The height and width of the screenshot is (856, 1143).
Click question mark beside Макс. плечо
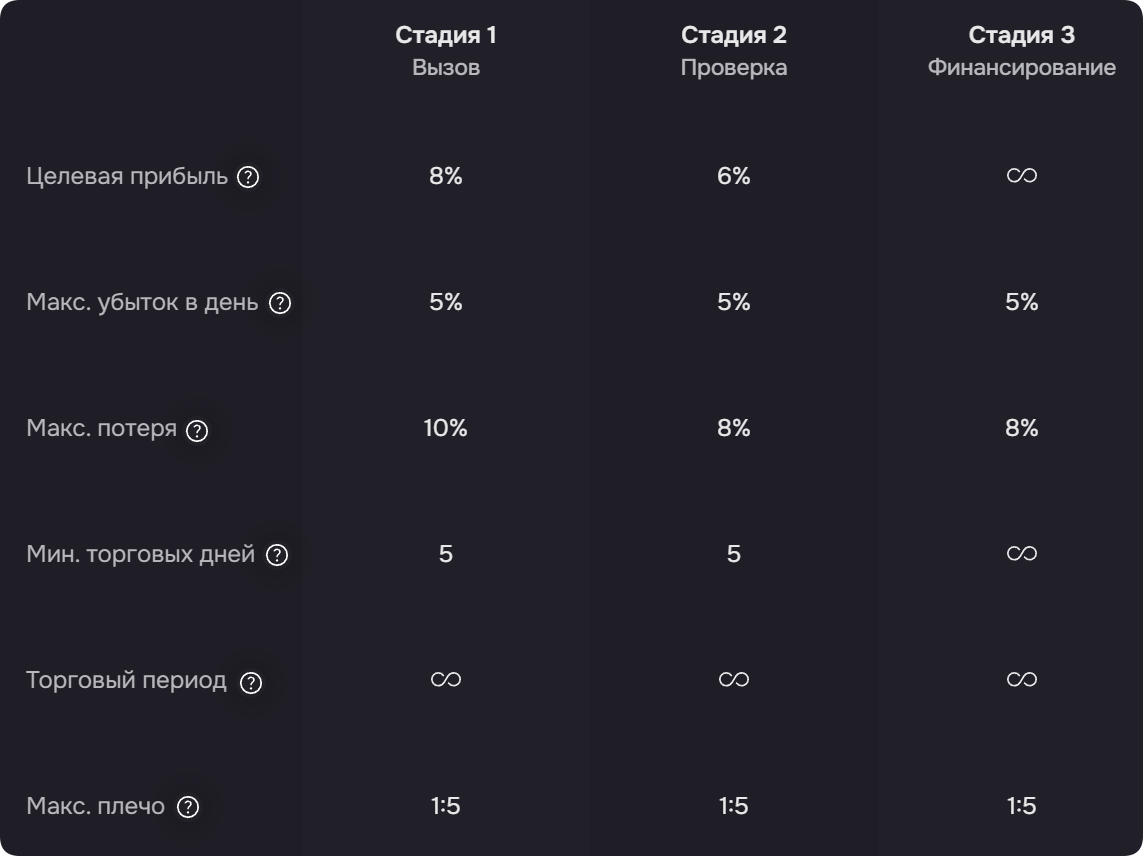pos(188,806)
